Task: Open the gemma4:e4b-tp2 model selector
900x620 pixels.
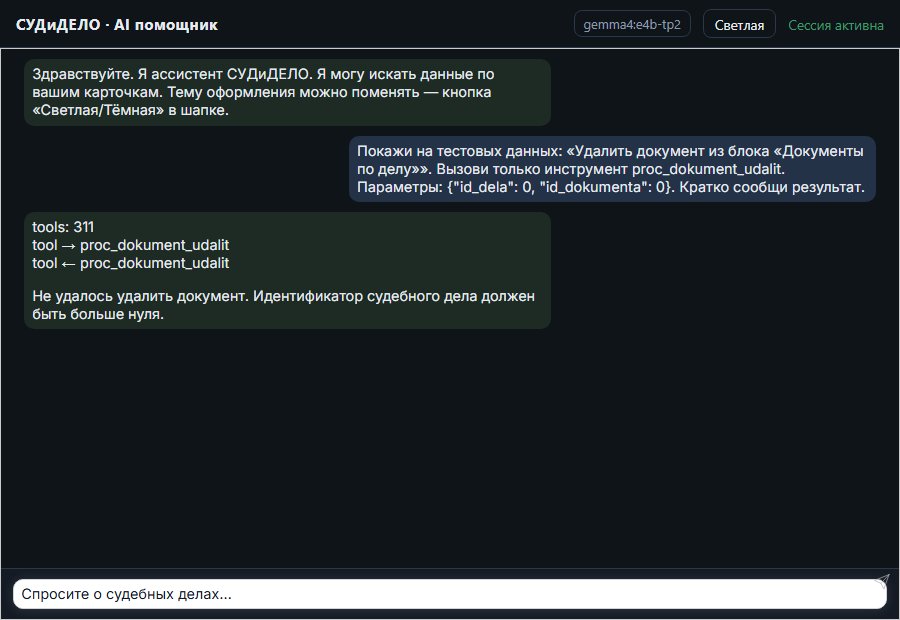Action: click(632, 25)
